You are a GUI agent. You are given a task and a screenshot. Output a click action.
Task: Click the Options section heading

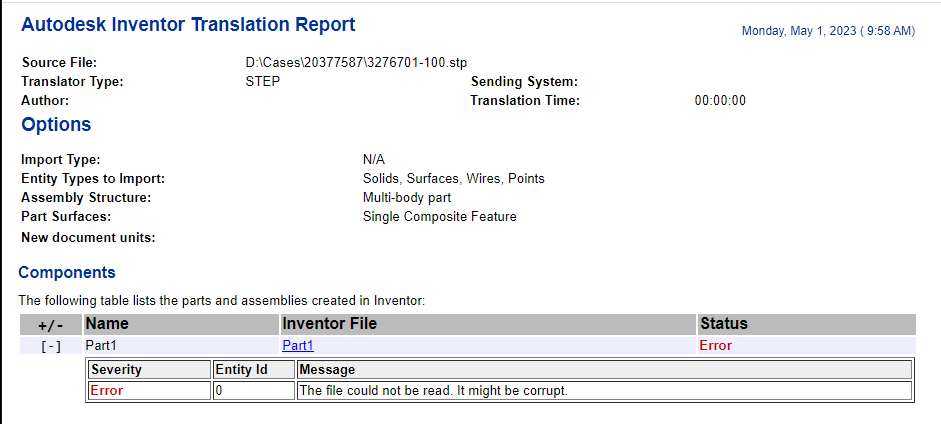coord(56,125)
